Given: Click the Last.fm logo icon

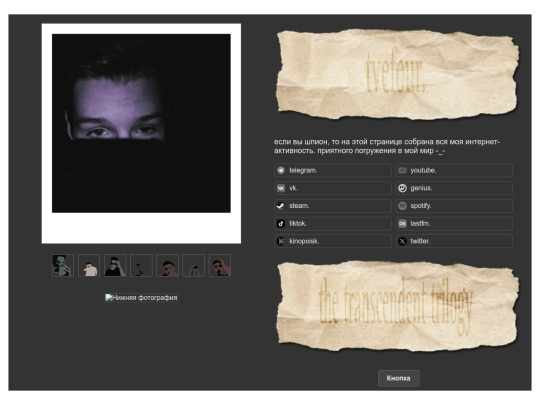Looking at the screenshot, I should 402,224.
